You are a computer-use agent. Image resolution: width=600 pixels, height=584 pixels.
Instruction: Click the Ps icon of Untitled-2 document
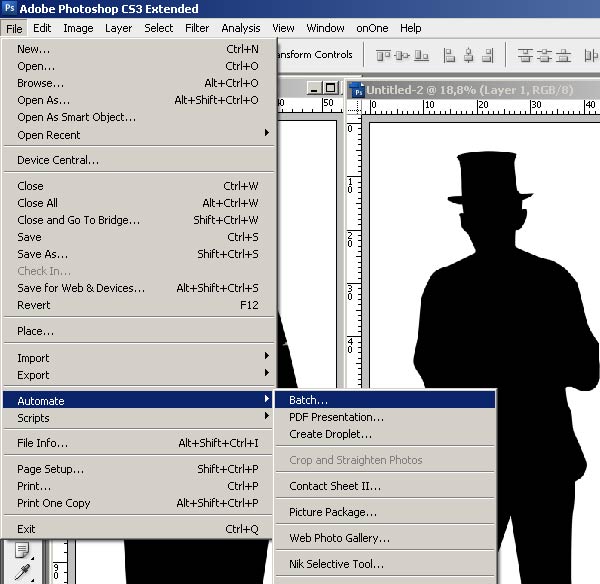pyautogui.click(x=357, y=90)
